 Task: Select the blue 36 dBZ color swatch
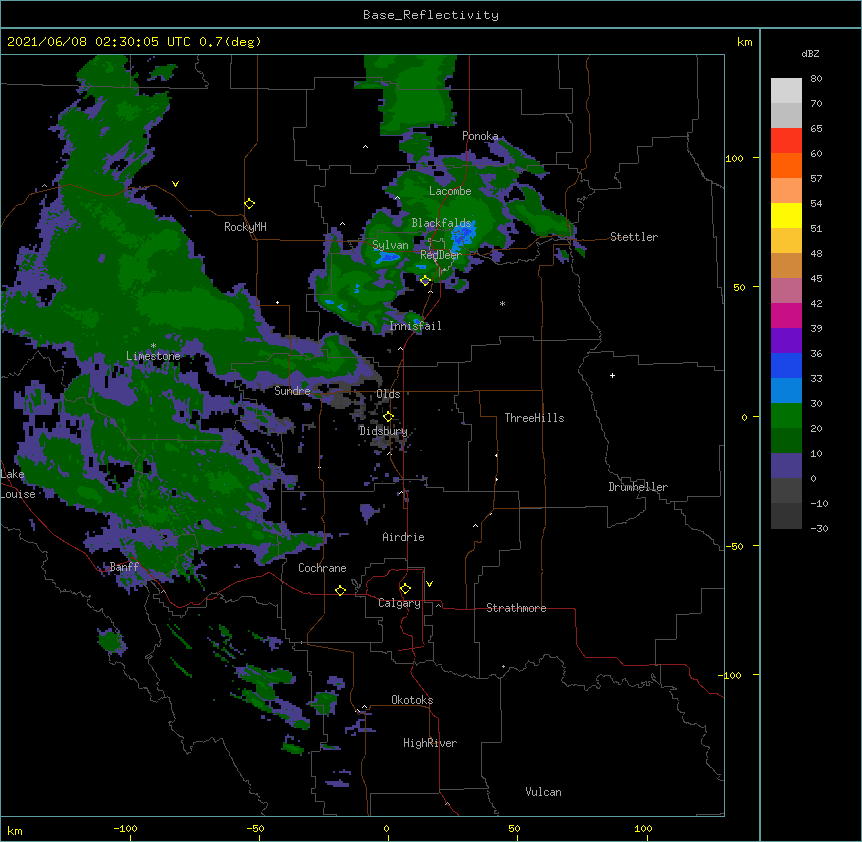786,365
